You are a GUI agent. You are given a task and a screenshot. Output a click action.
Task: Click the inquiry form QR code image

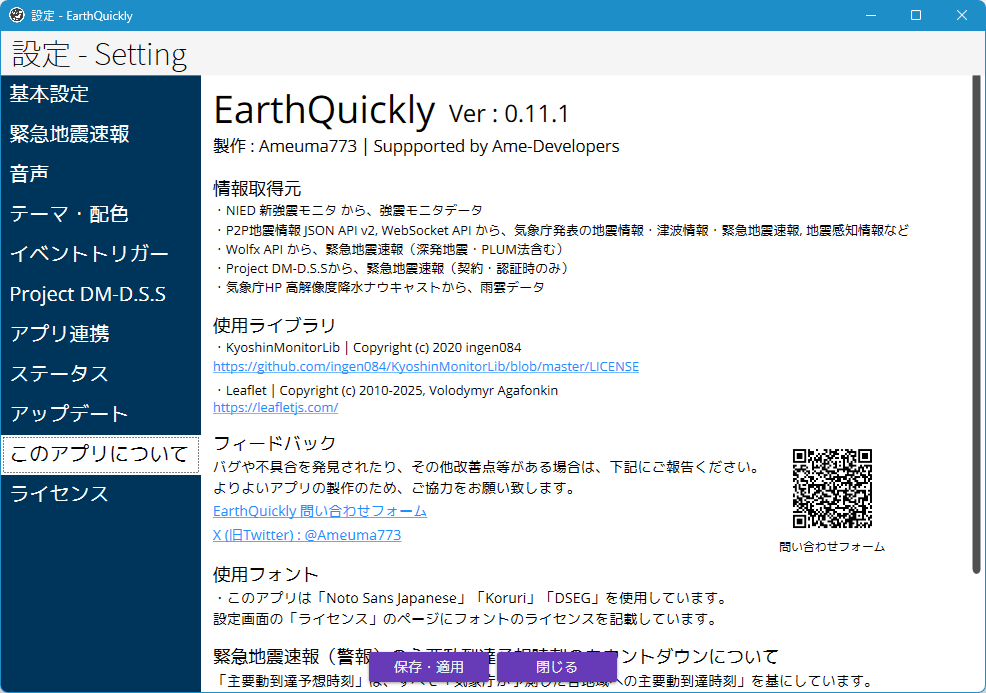click(x=832, y=489)
